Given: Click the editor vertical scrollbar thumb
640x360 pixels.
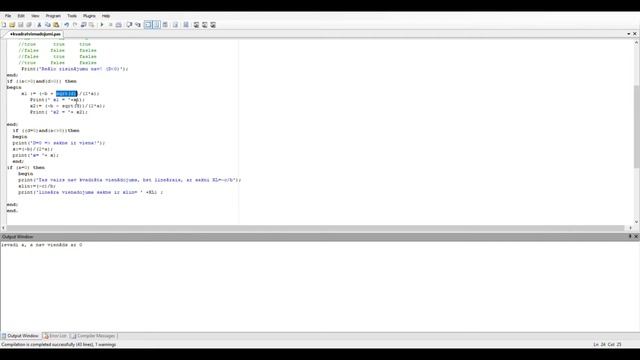Looking at the screenshot, I should tap(636, 126).
